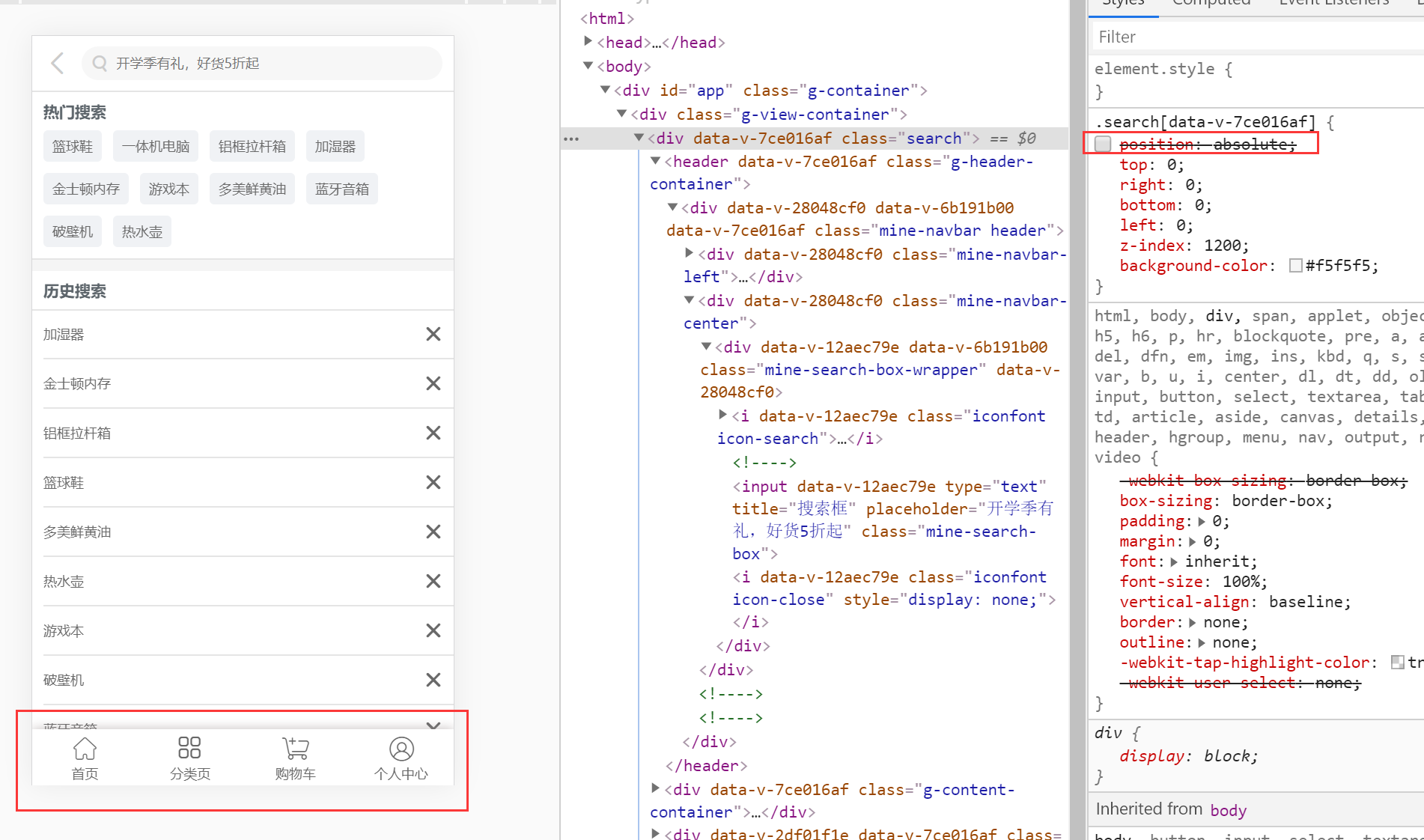Switch to the Styles tab

click(1123, 4)
